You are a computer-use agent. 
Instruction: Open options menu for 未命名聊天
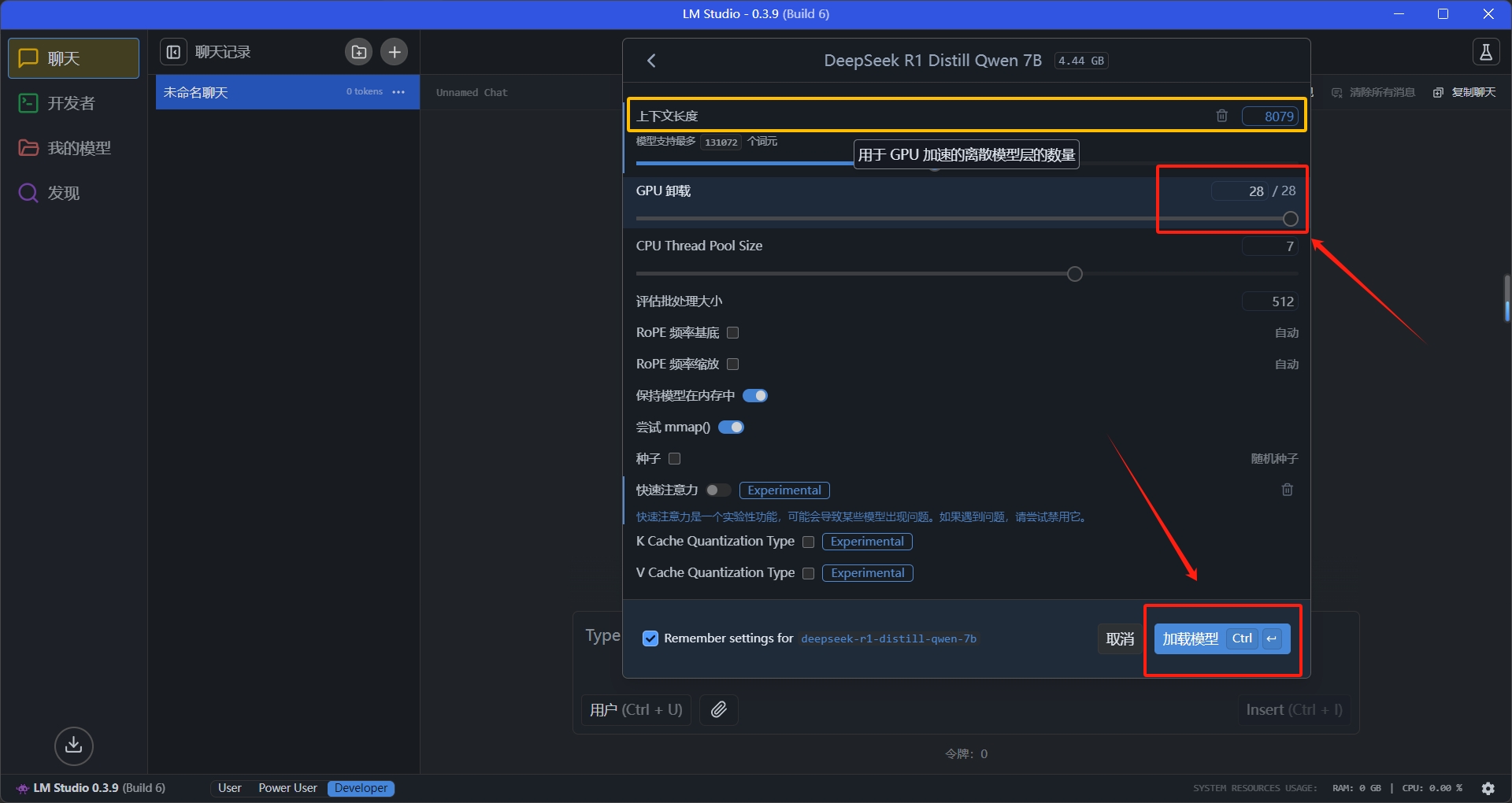[398, 92]
